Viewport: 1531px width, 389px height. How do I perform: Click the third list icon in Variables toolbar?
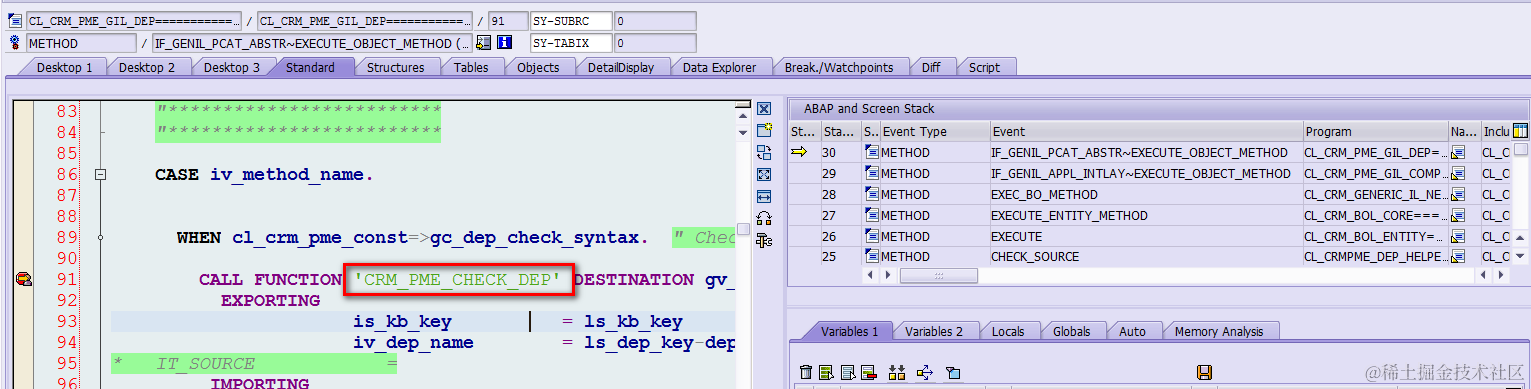pyautogui.click(x=847, y=373)
